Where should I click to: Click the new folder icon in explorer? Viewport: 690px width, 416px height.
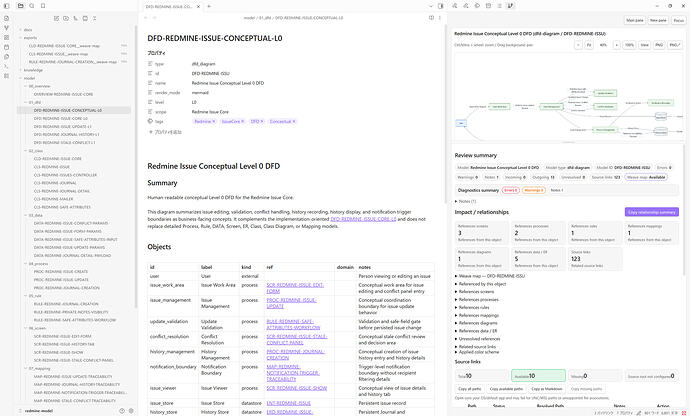click(66, 18)
